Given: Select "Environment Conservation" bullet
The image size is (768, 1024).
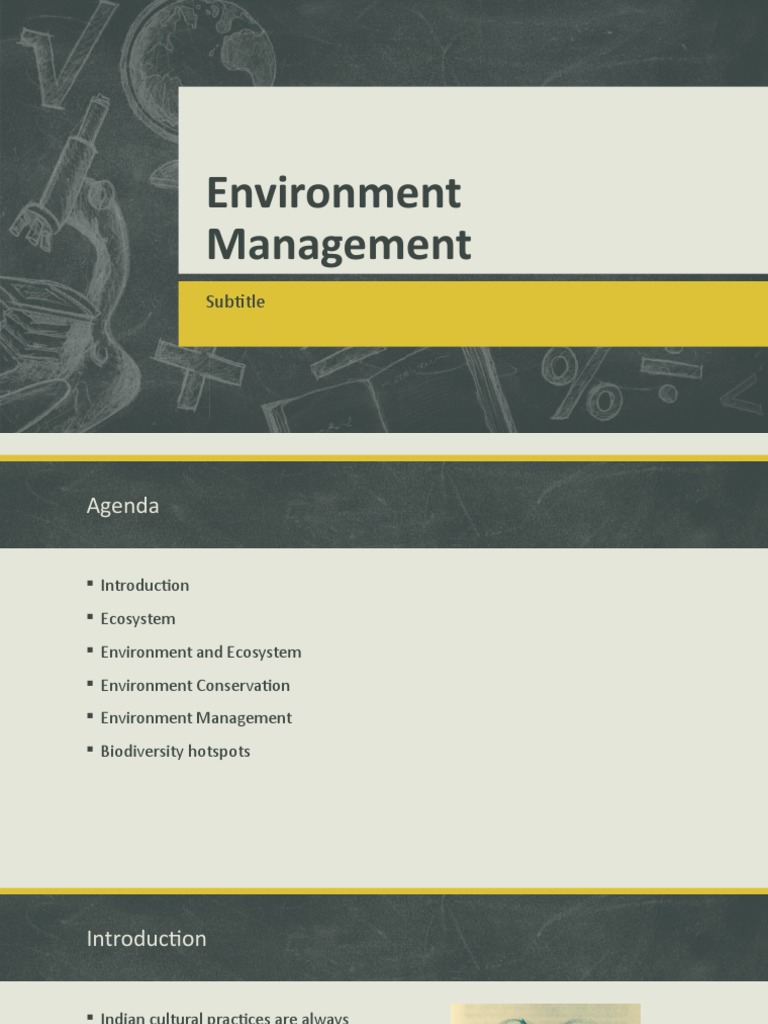Looking at the screenshot, I should pos(195,685).
